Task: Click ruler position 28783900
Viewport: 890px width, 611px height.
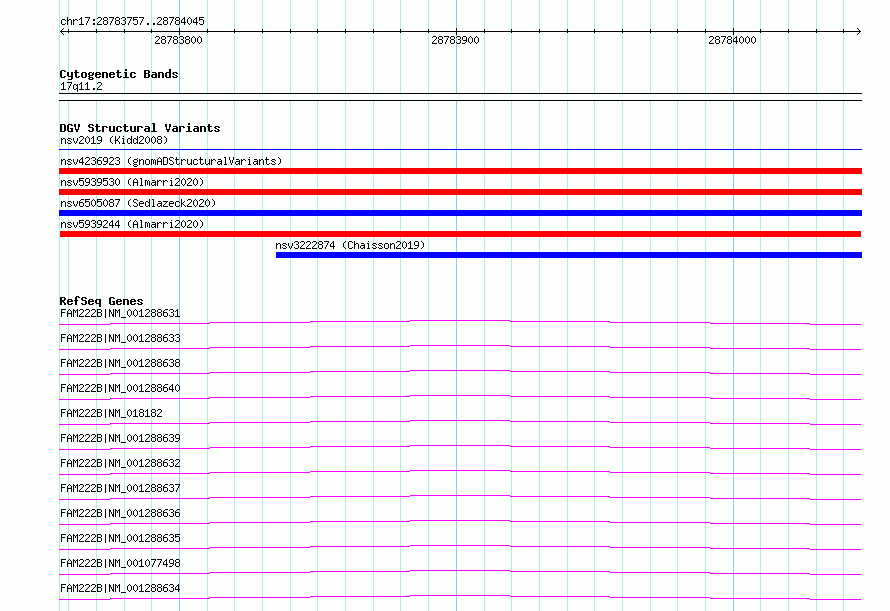Action: point(455,40)
